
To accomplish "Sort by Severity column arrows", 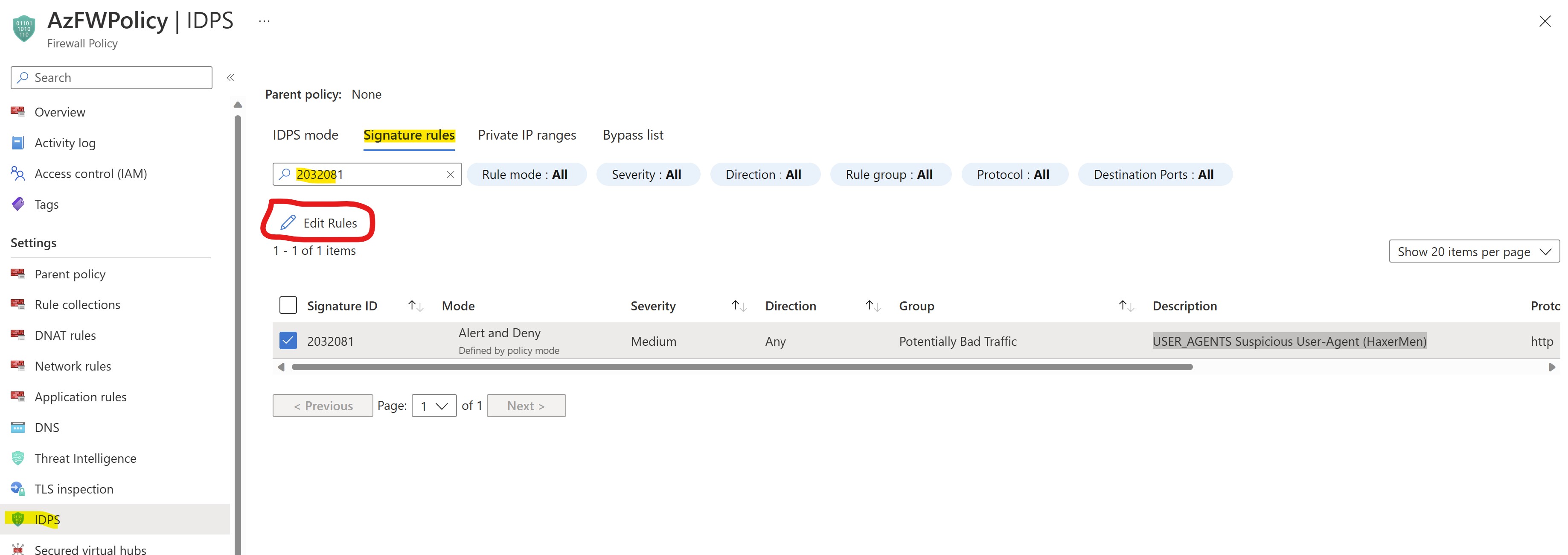I will [x=739, y=306].
